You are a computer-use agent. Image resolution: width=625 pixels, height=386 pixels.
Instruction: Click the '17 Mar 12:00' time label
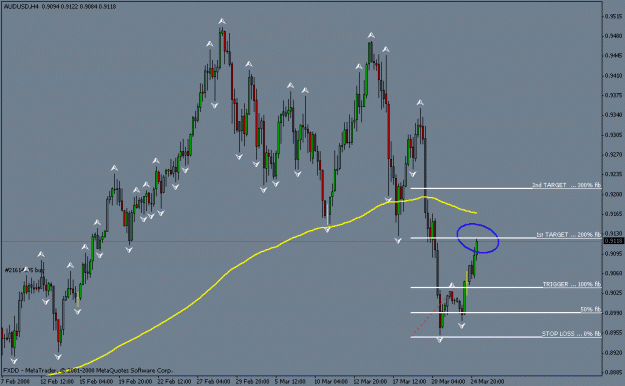(409, 382)
